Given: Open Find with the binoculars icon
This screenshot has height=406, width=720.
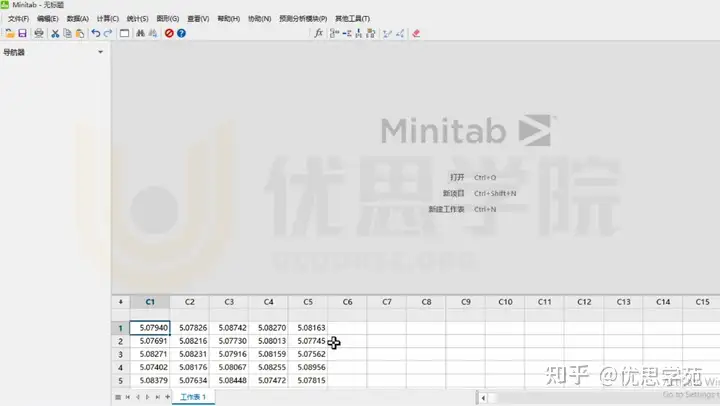Looking at the screenshot, I should (141, 34).
